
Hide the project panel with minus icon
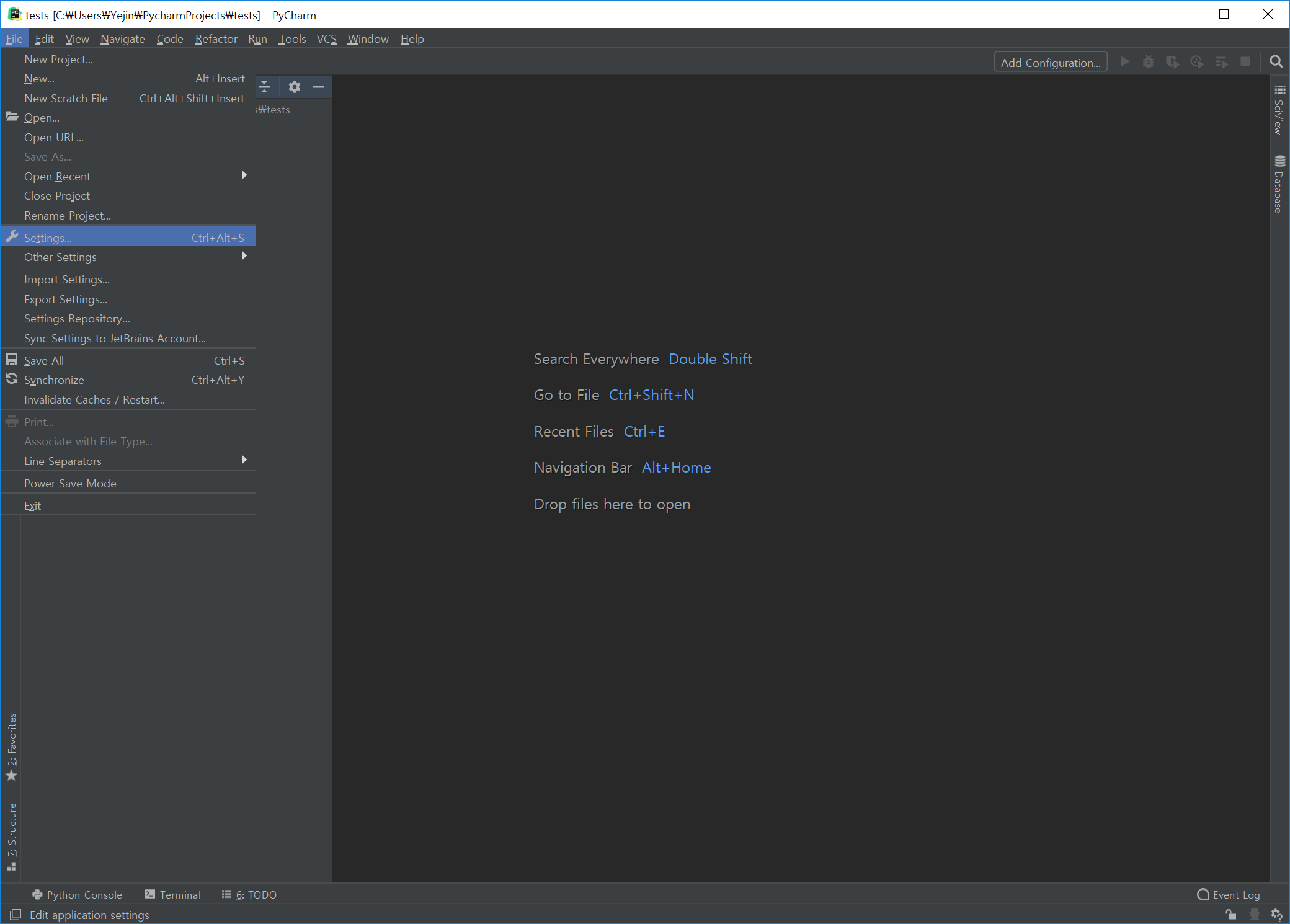click(x=319, y=87)
